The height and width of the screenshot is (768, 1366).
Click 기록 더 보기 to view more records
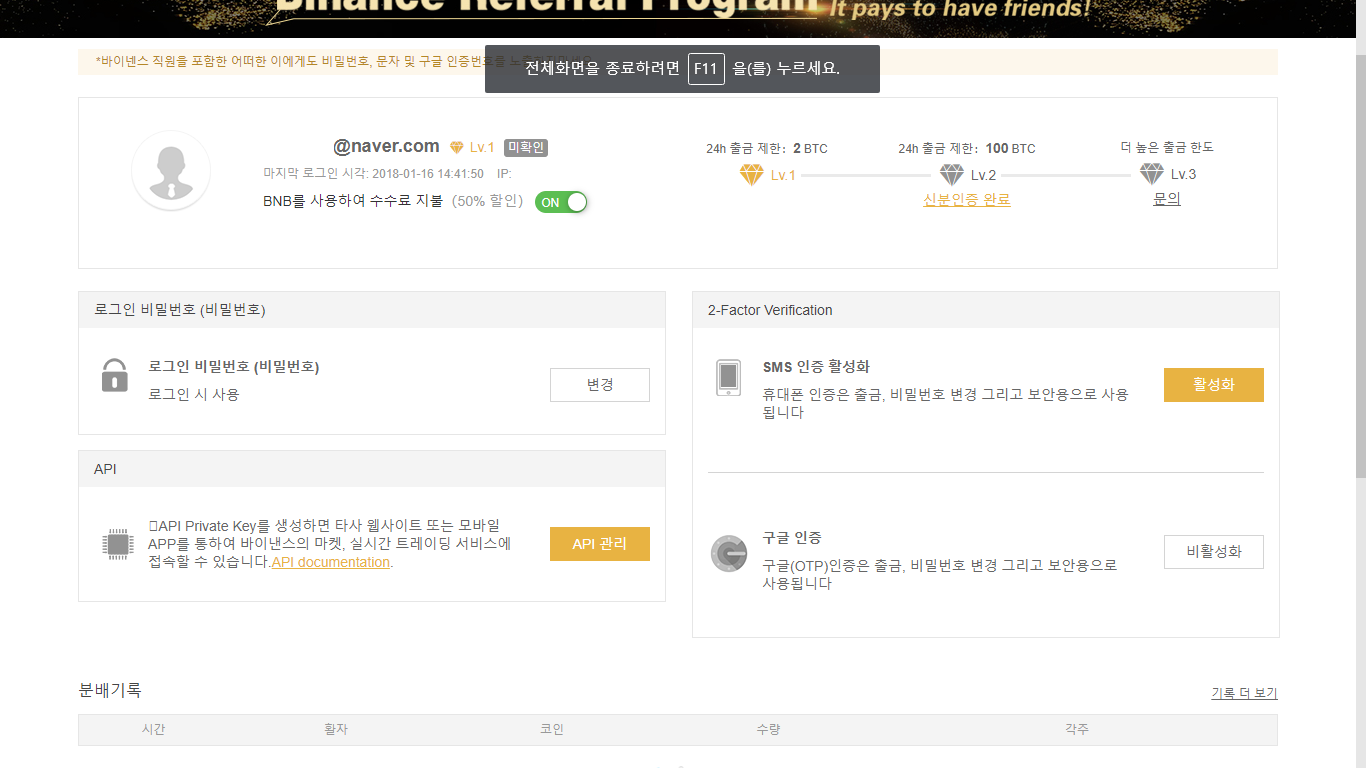pos(1244,693)
